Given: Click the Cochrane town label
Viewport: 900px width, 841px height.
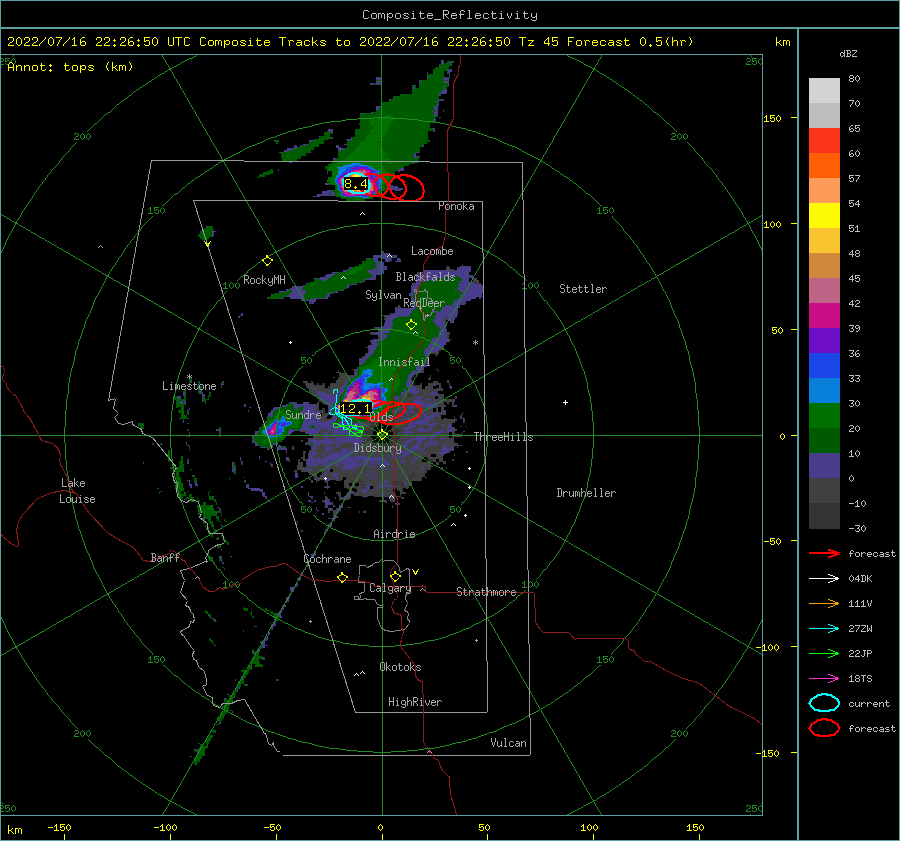Looking at the screenshot, I should click(x=327, y=559).
